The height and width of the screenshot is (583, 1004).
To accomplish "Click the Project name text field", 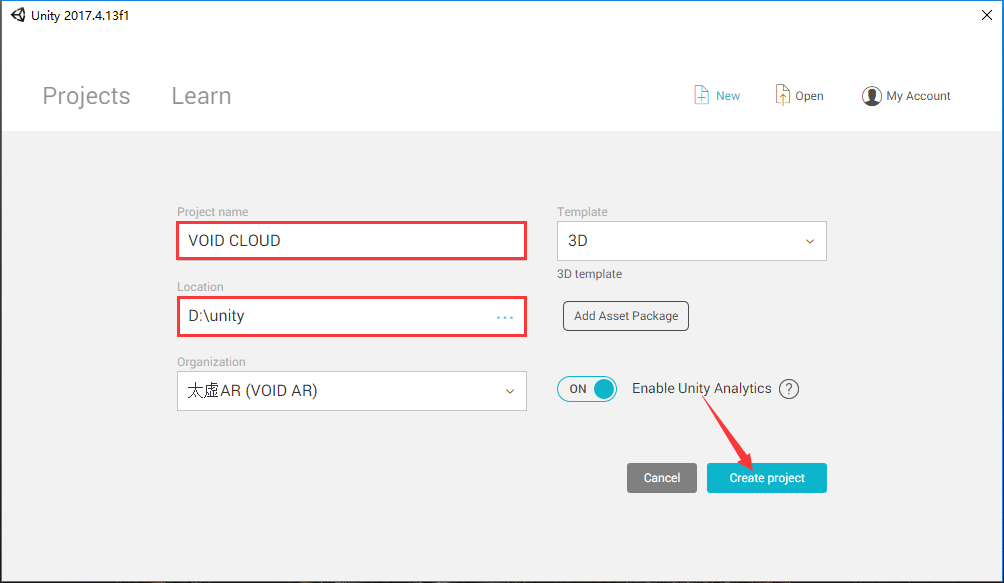I will (351, 241).
